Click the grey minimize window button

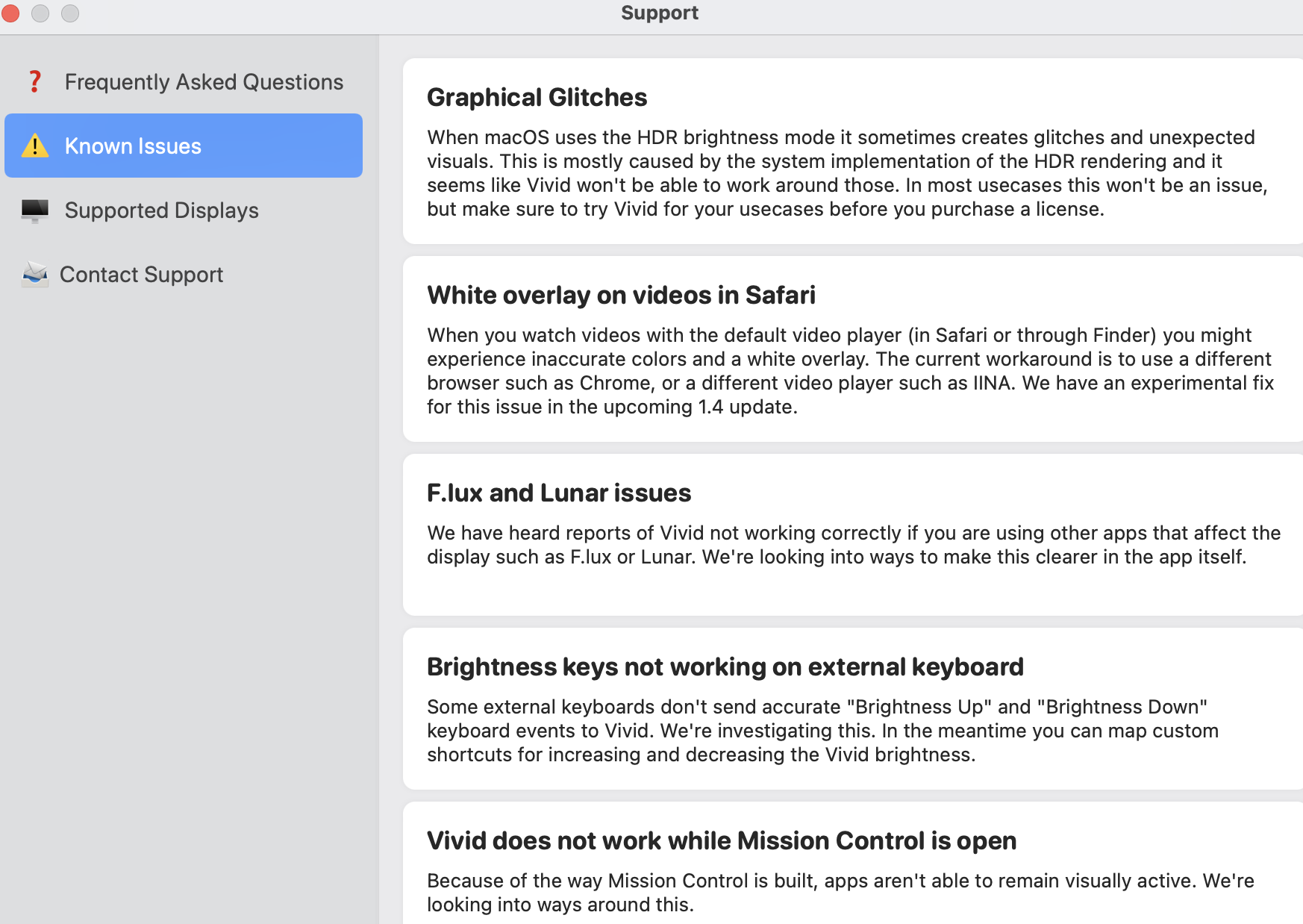pos(40,13)
